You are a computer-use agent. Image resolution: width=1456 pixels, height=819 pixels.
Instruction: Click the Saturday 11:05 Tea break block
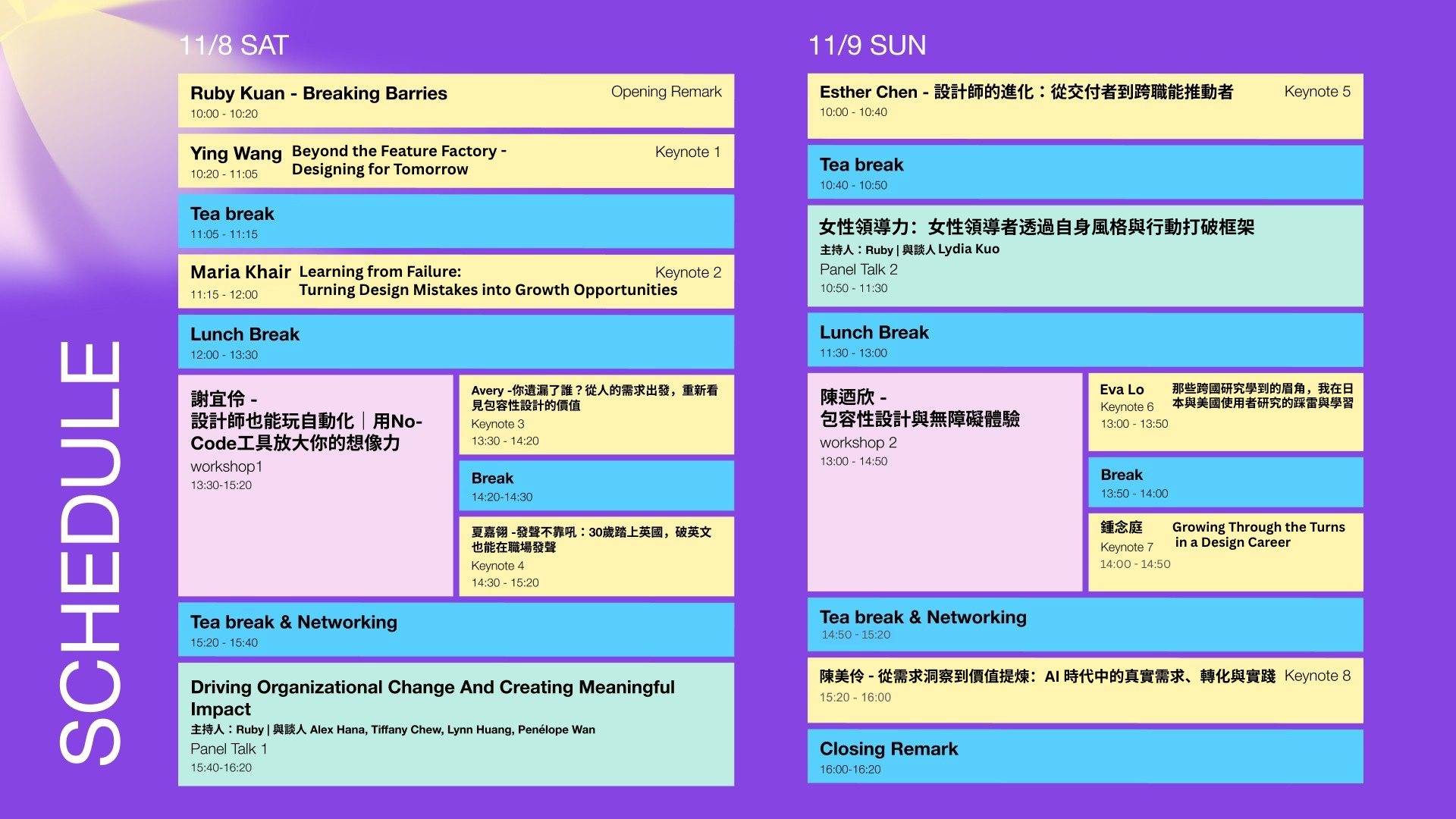(x=456, y=221)
